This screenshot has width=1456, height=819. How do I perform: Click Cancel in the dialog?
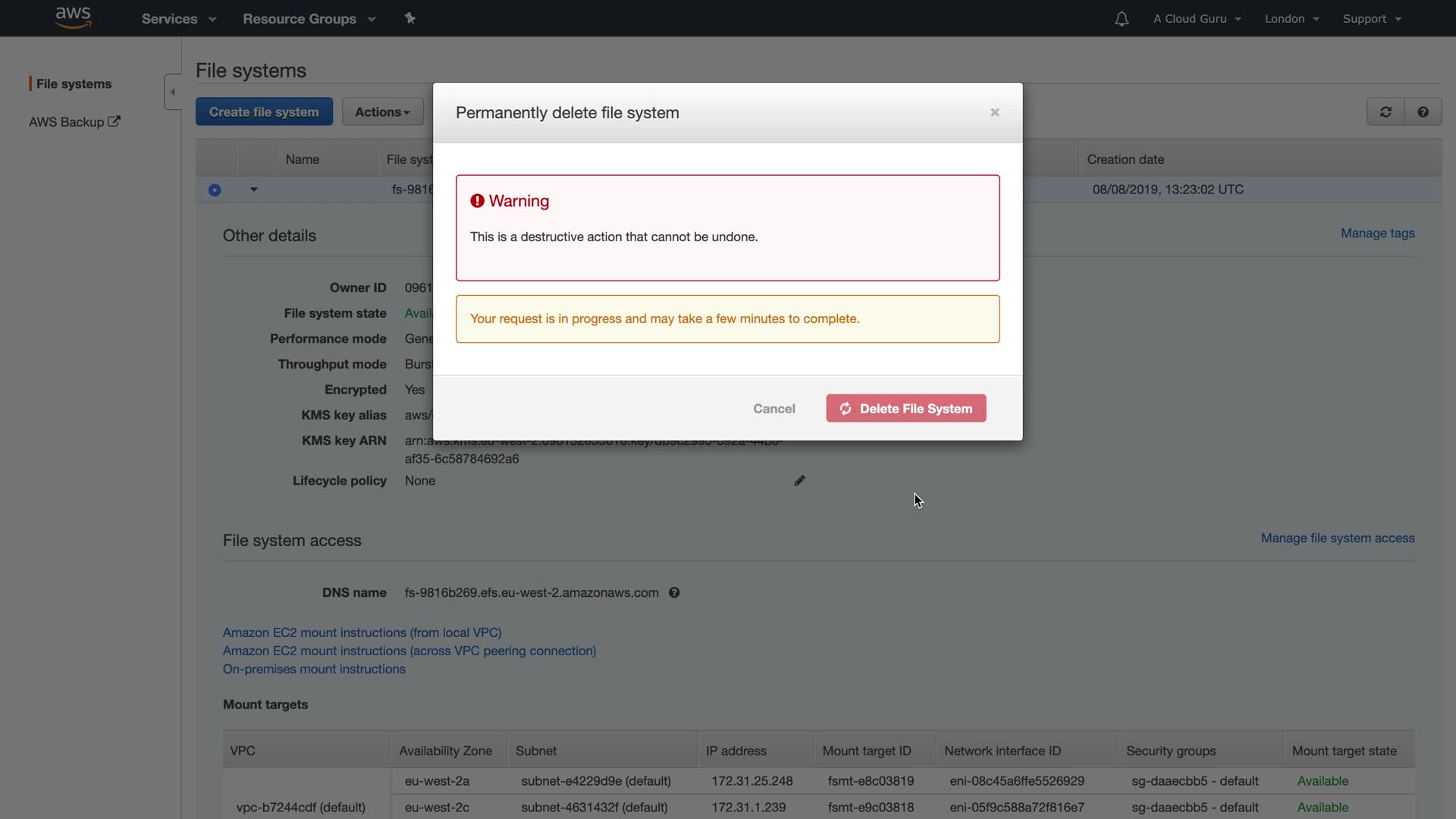tap(773, 409)
